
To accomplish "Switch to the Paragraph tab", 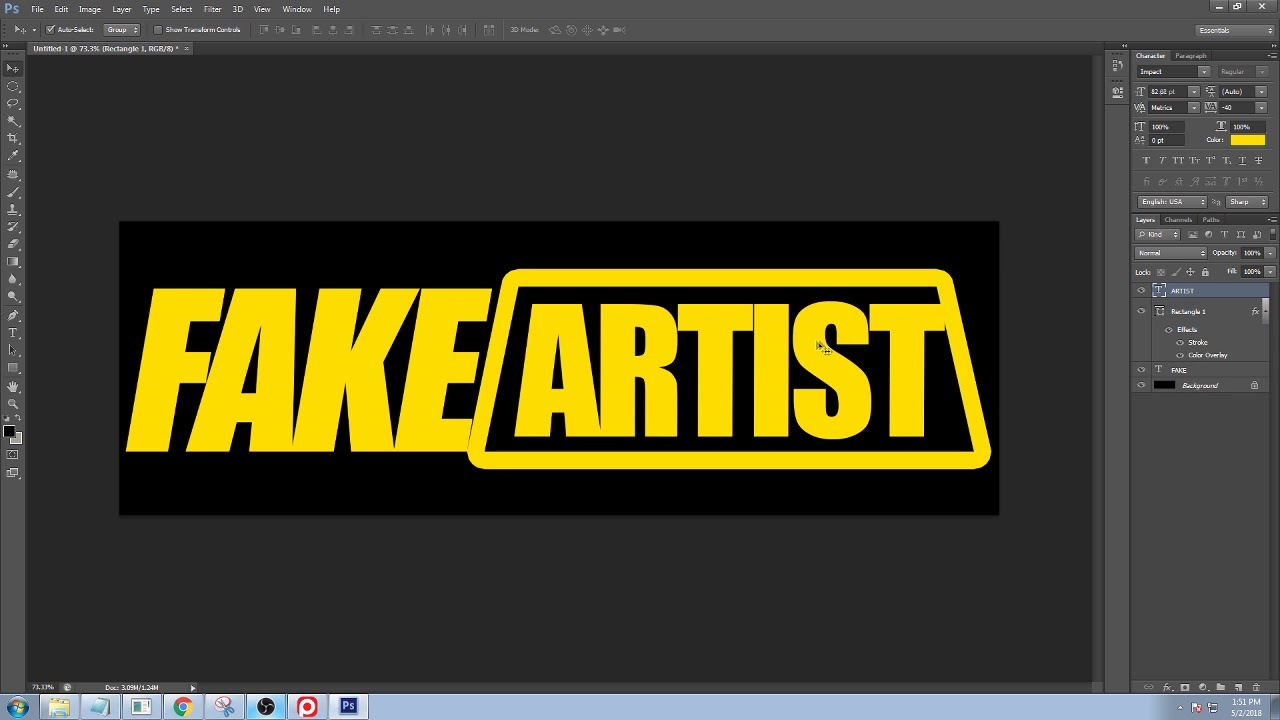I will click(x=1191, y=56).
